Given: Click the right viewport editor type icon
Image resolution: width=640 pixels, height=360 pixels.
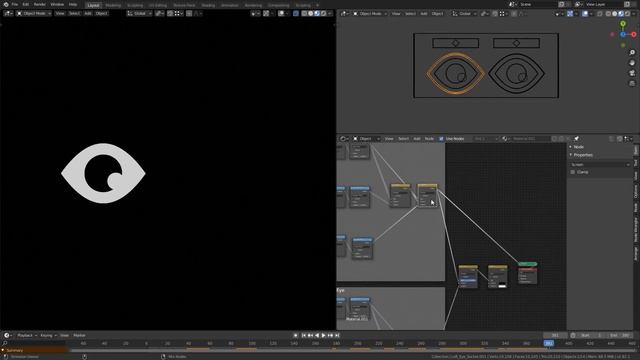Looking at the screenshot, I should click(344, 13).
